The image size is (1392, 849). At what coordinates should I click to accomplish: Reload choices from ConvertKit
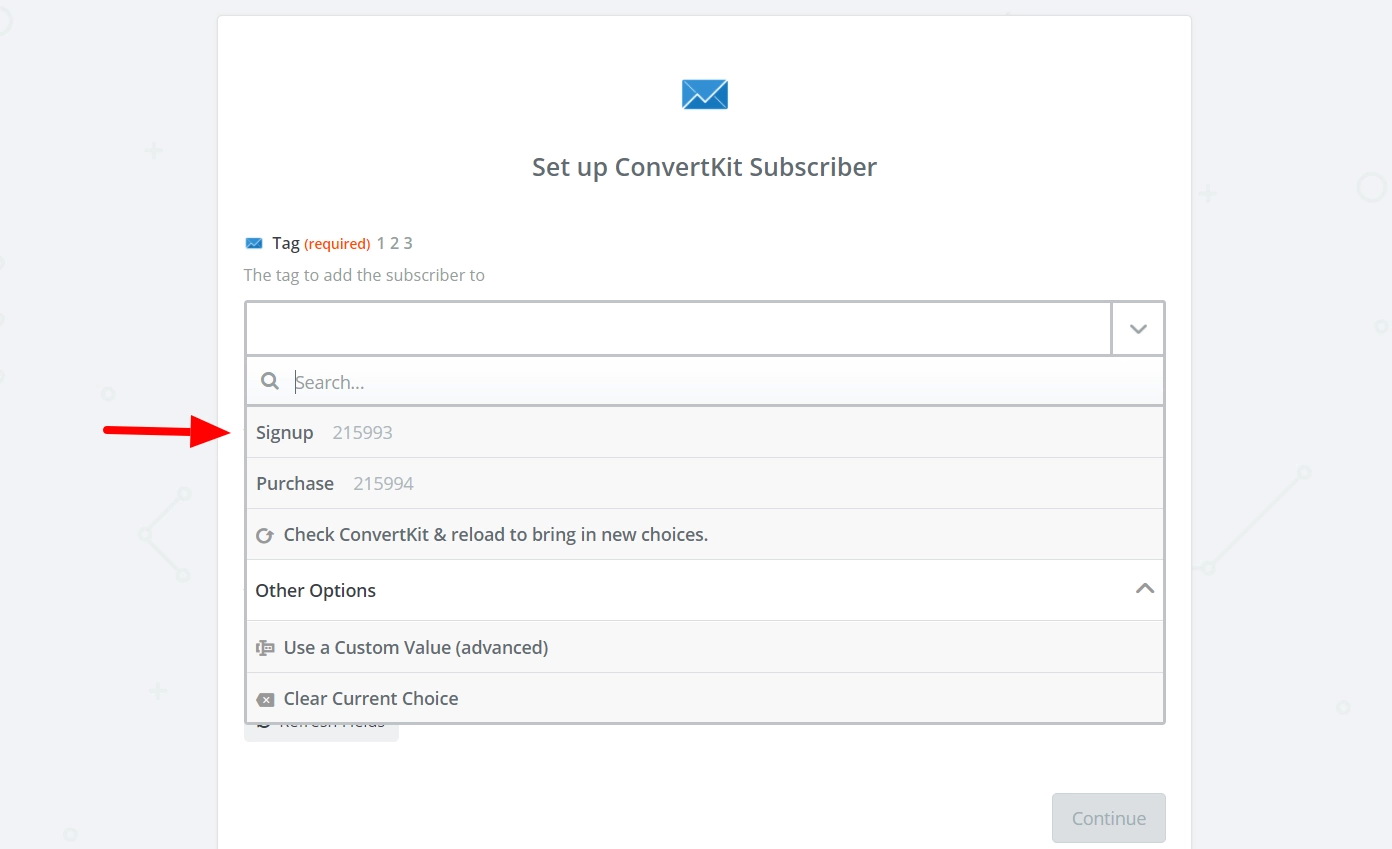pos(705,534)
